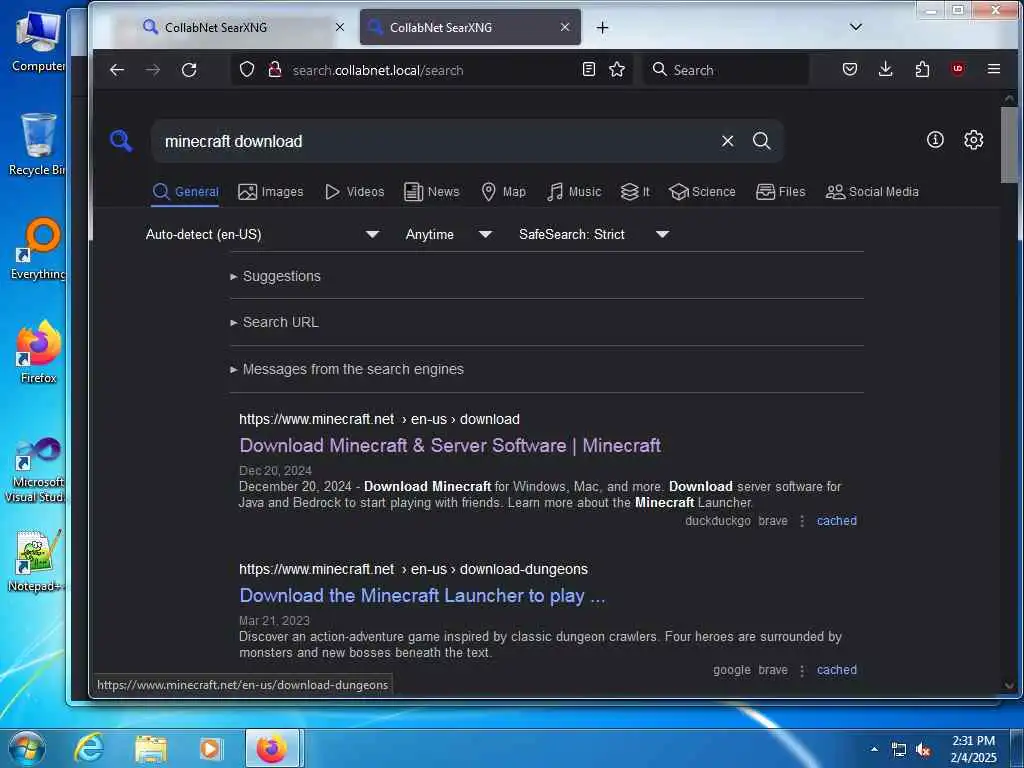Image resolution: width=1024 pixels, height=768 pixels.
Task: Clear the minecraft download query with X
Action: [728, 141]
